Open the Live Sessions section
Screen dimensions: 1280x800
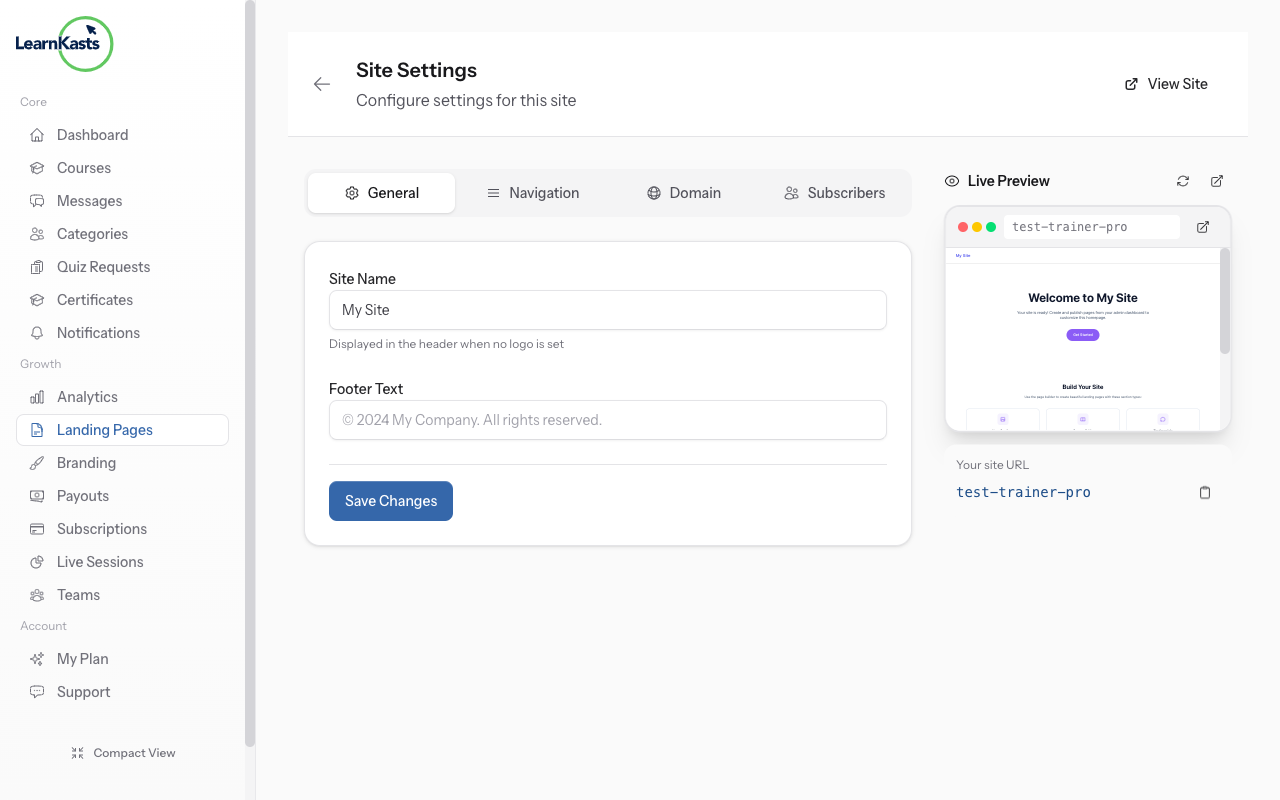point(97,561)
